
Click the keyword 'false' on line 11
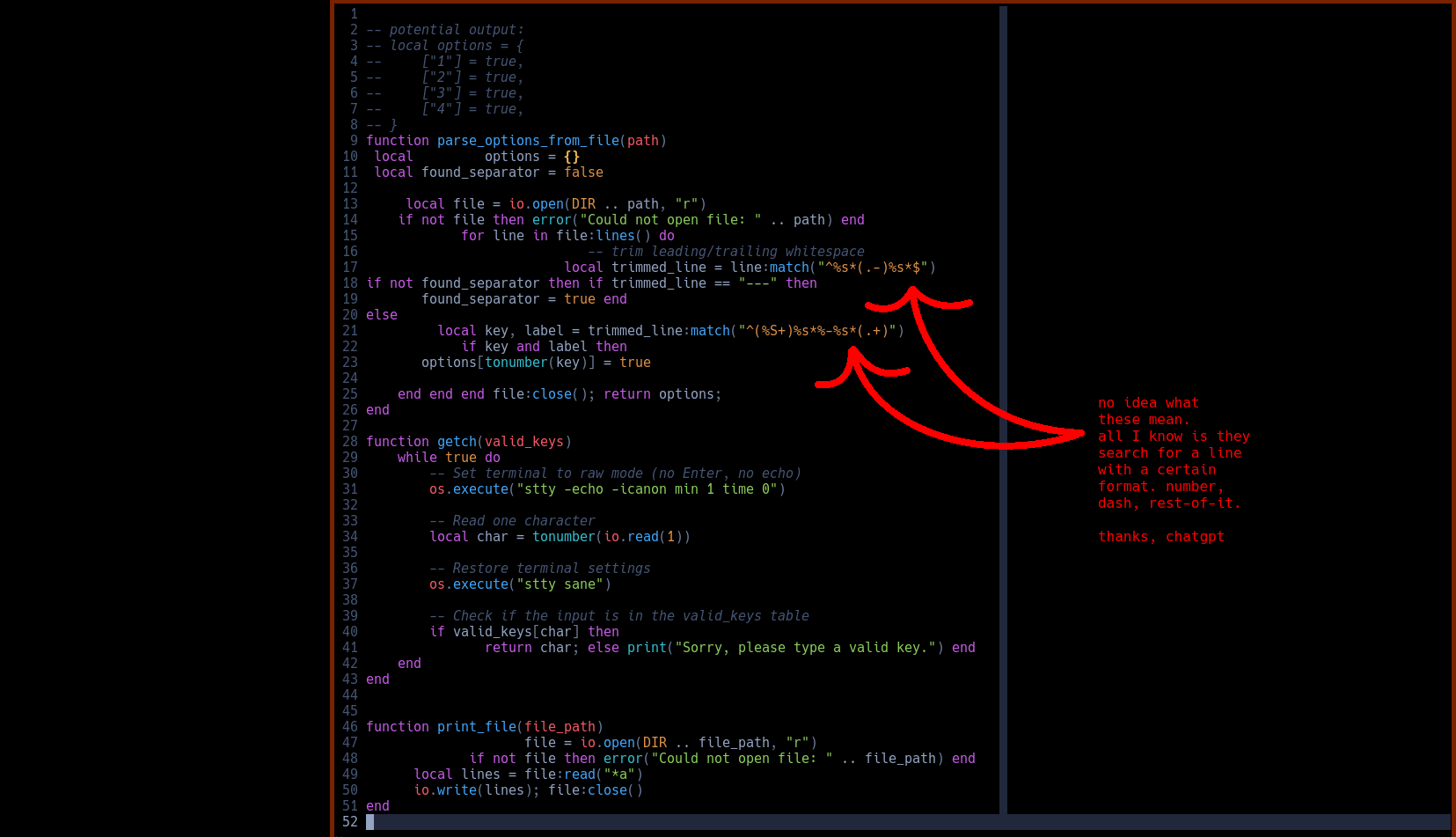[582, 172]
